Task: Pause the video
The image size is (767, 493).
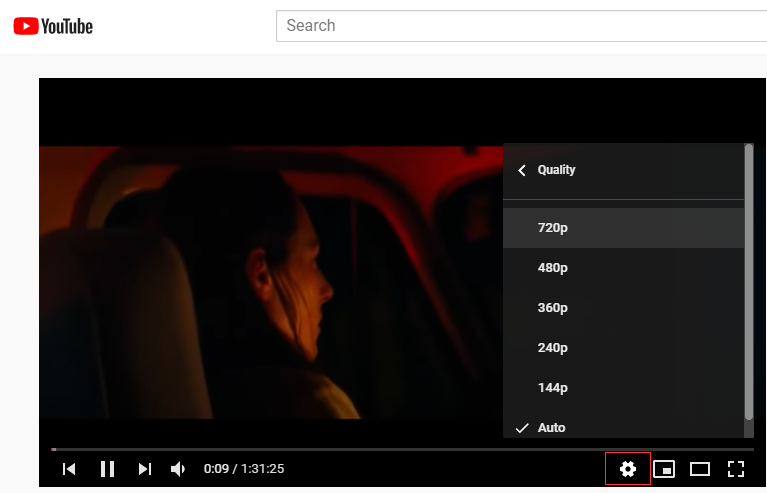Action: 107,469
